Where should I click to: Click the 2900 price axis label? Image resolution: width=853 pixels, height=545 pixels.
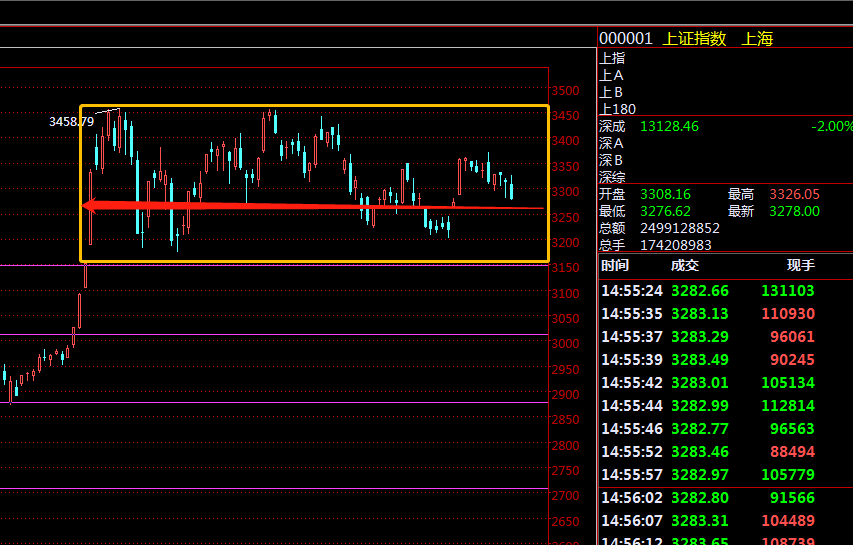coord(565,394)
